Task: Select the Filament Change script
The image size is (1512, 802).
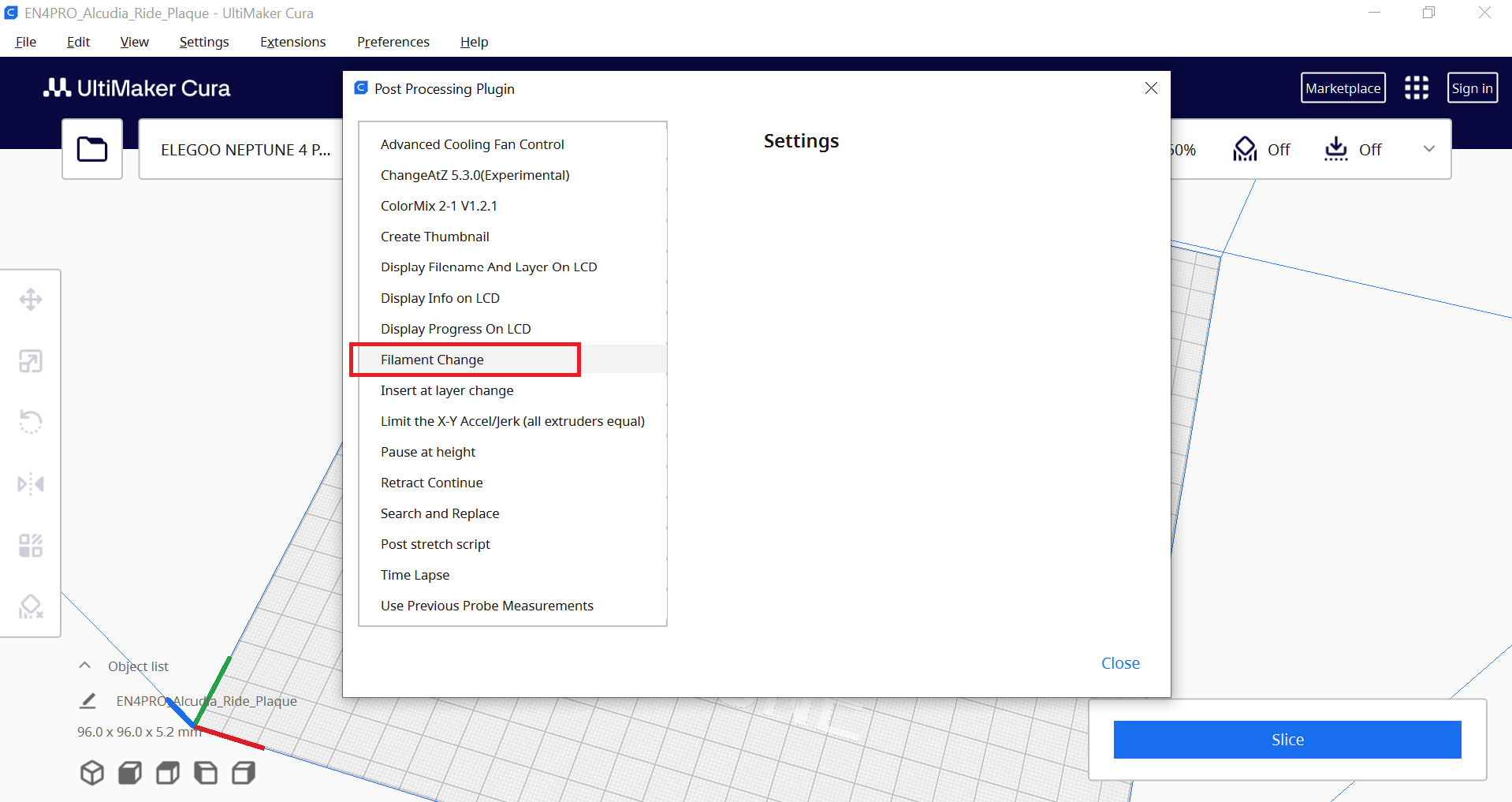Action: coord(512,360)
